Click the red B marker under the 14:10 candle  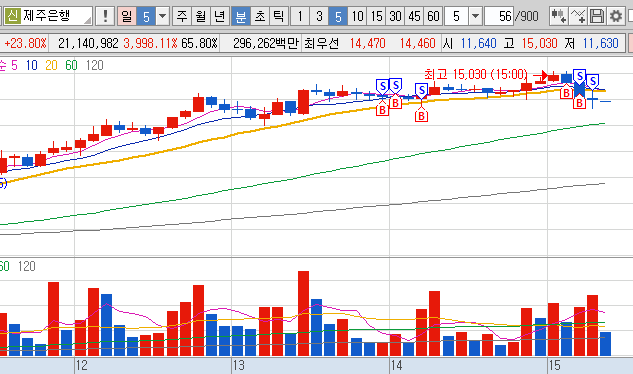(x=421, y=116)
